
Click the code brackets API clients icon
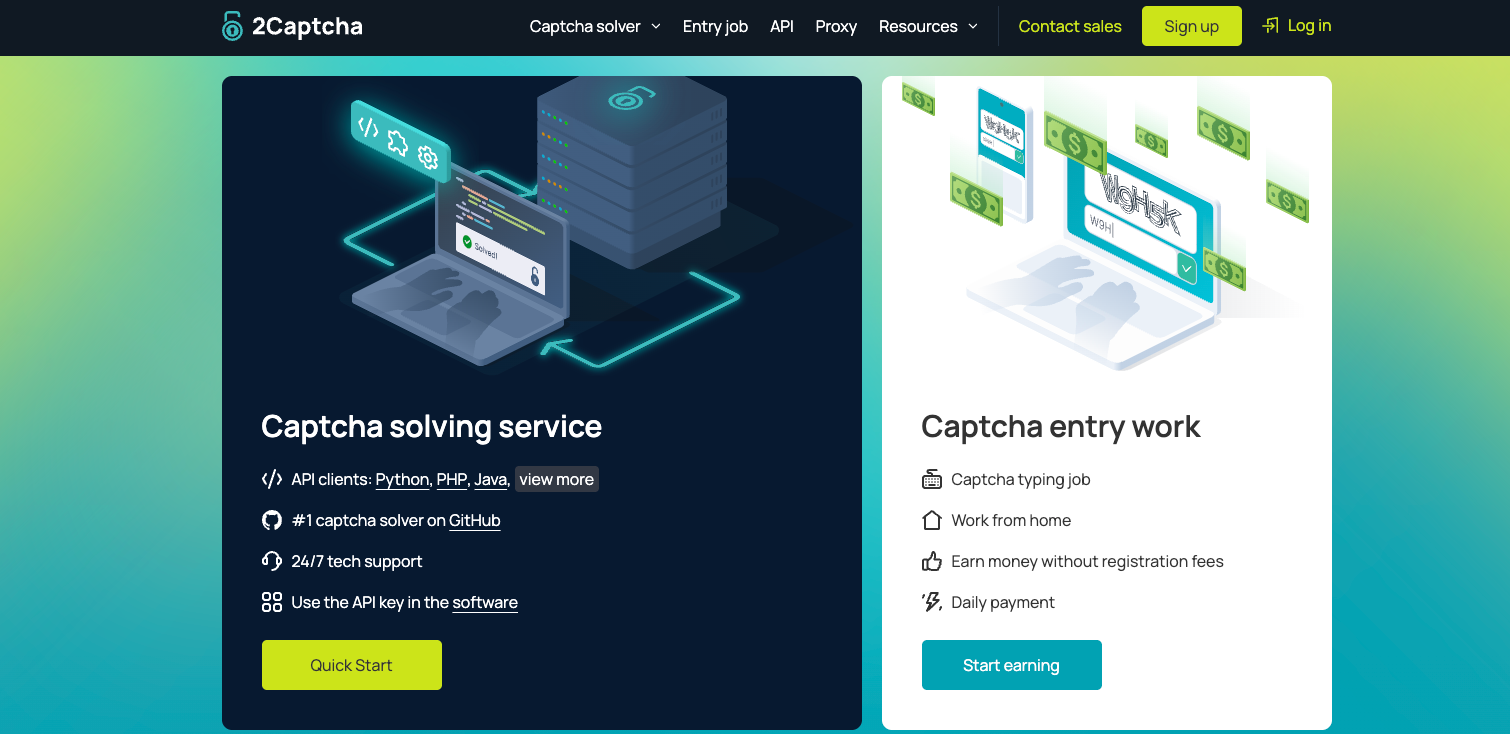[271, 479]
